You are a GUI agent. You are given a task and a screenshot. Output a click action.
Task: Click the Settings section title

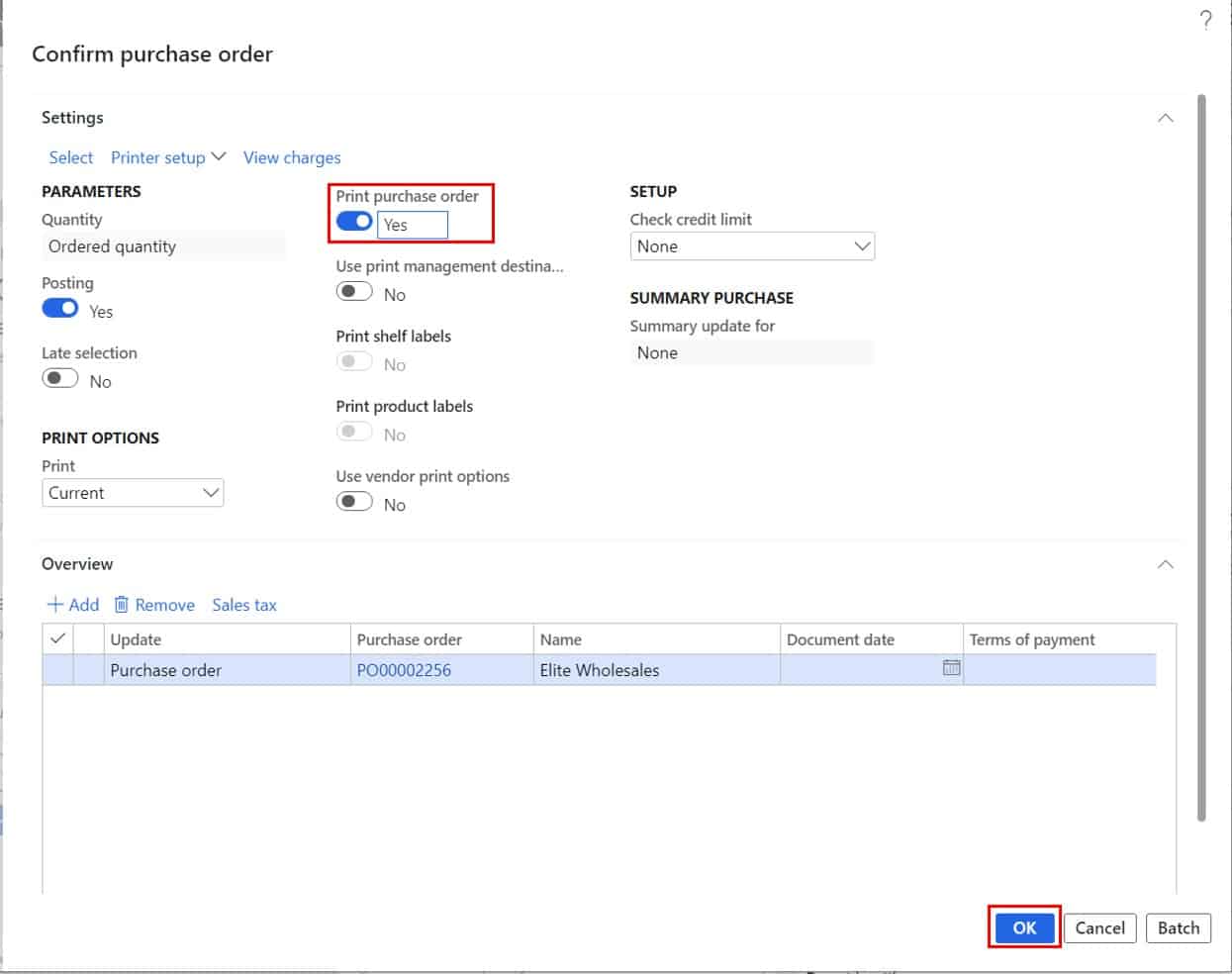(x=72, y=118)
